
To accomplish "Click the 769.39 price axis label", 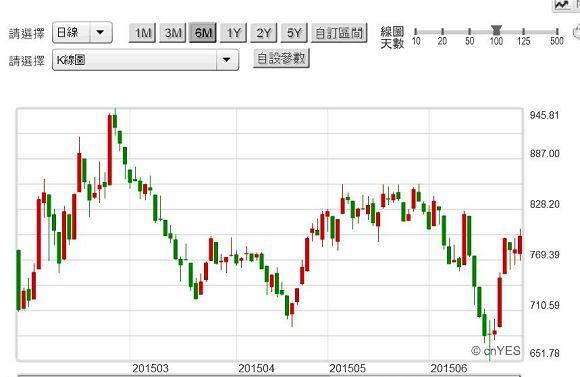I will [x=544, y=255].
